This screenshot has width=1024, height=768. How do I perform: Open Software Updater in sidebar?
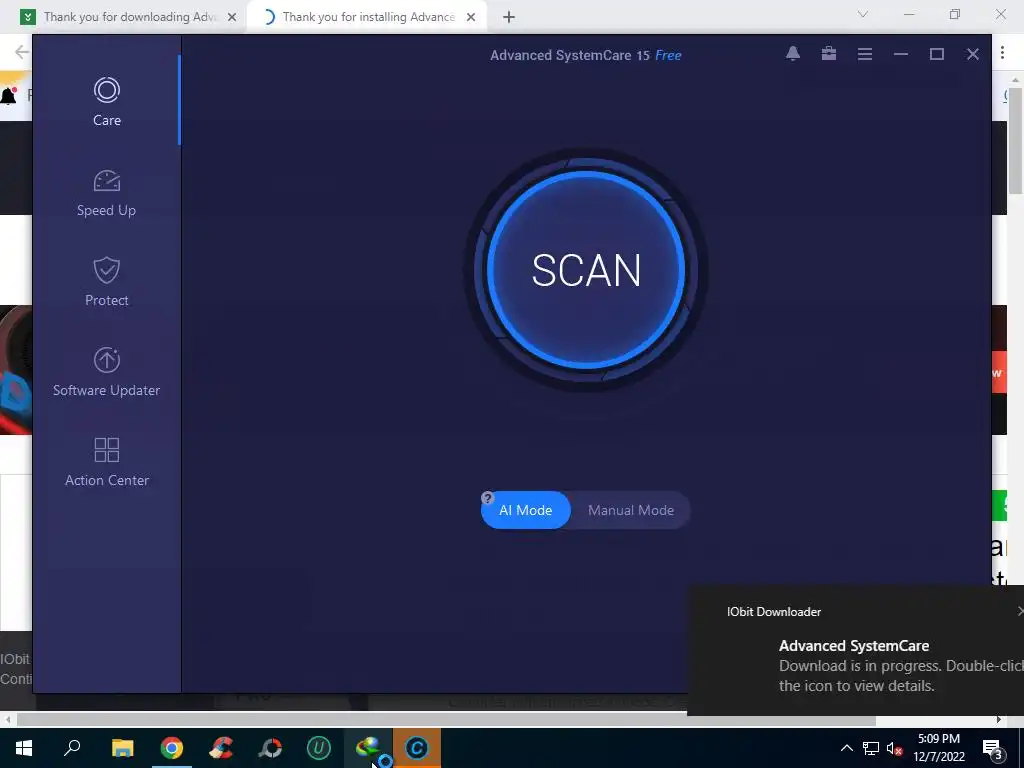pos(106,372)
